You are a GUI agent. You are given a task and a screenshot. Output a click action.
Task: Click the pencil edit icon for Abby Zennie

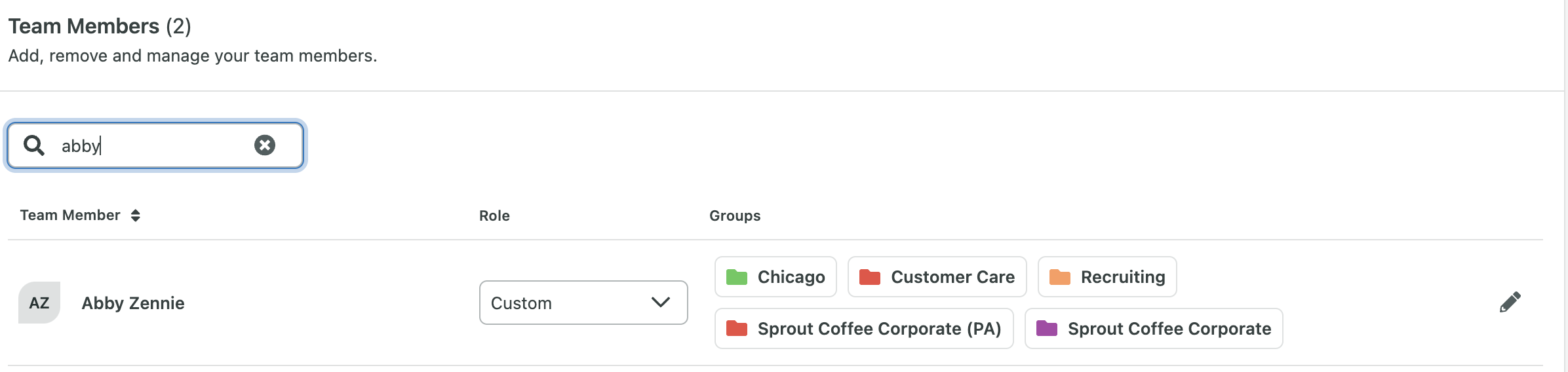1510,302
